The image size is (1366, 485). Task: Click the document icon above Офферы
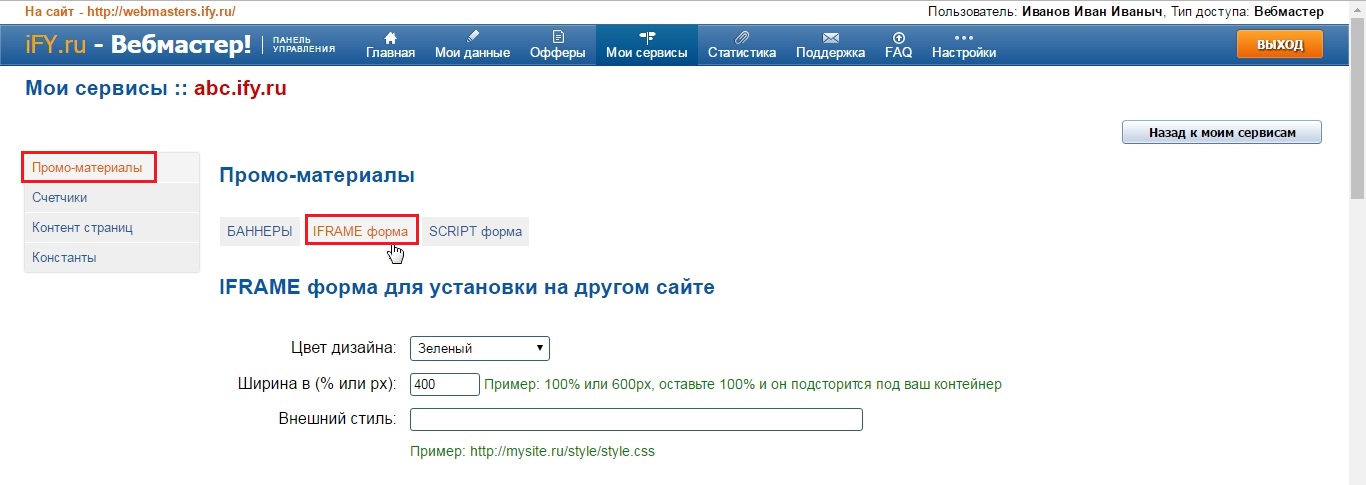coord(557,37)
